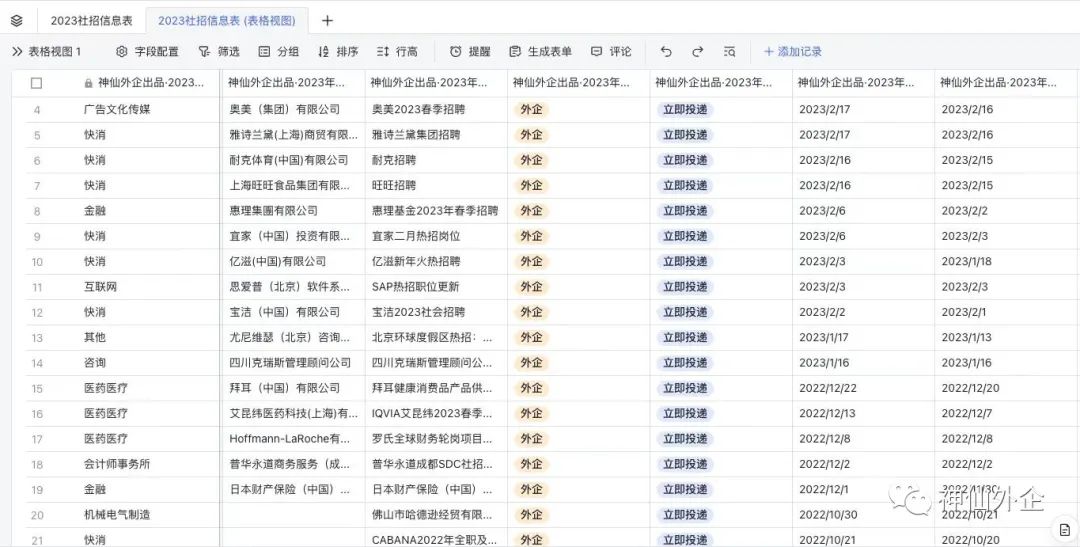The height and width of the screenshot is (547, 1080).
Task: Select 惠理基金2023年春季招聘 cell
Action: [437, 211]
